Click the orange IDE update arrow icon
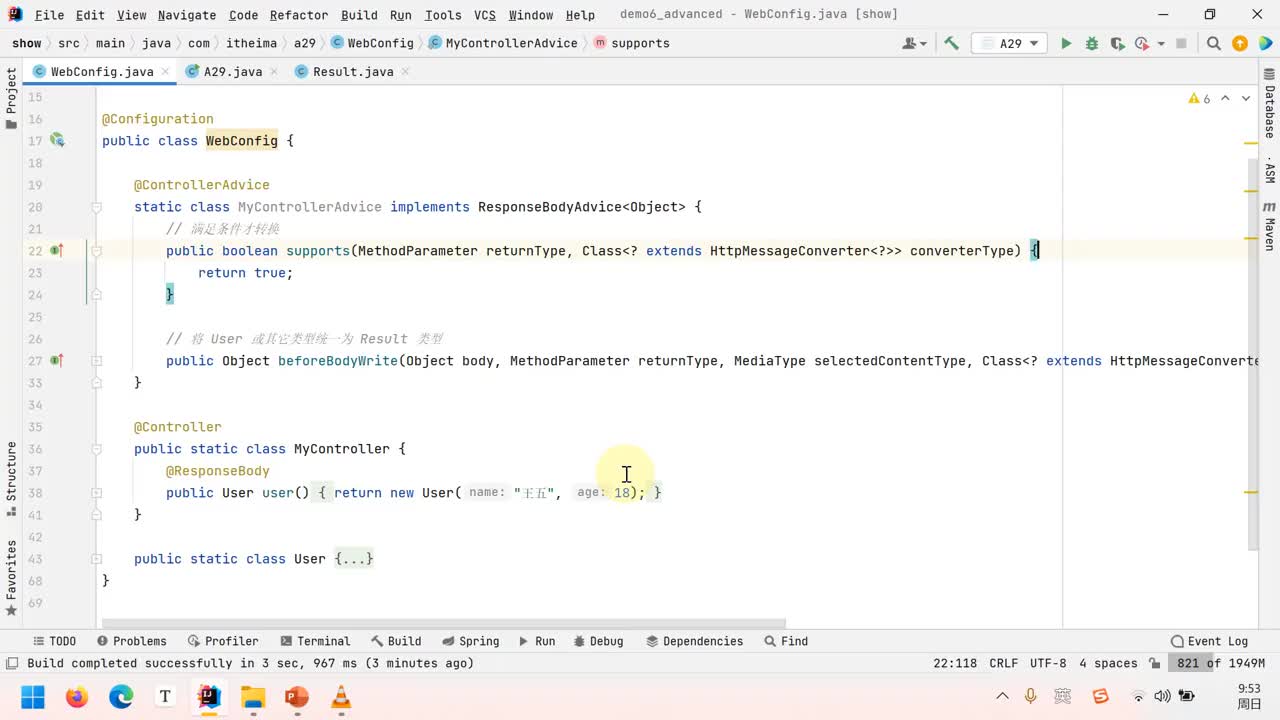This screenshot has height=720, width=1280. [1240, 43]
